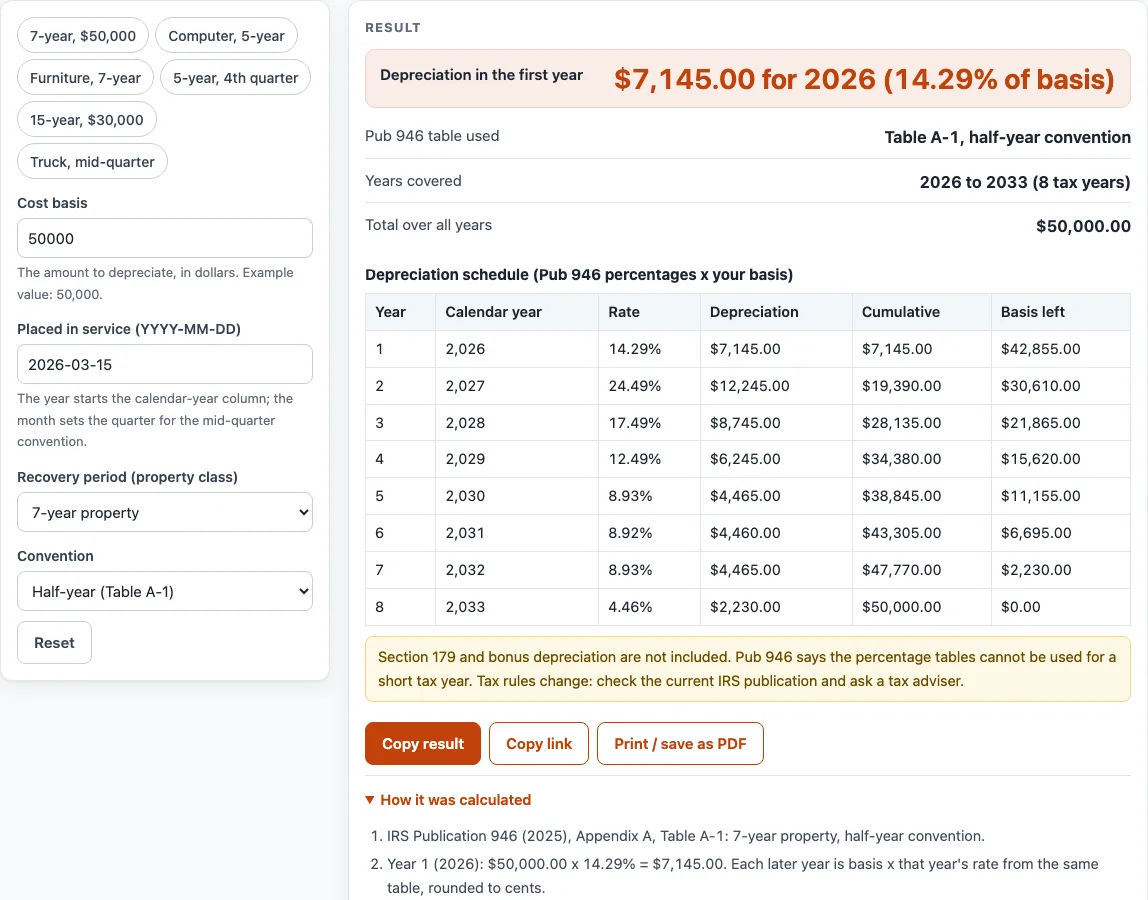
Task: Click the 'Basis left' column header
Action: 1061,312
